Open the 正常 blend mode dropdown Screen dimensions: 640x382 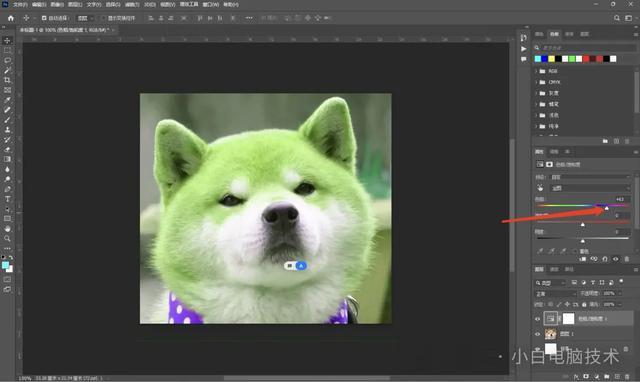click(555, 293)
